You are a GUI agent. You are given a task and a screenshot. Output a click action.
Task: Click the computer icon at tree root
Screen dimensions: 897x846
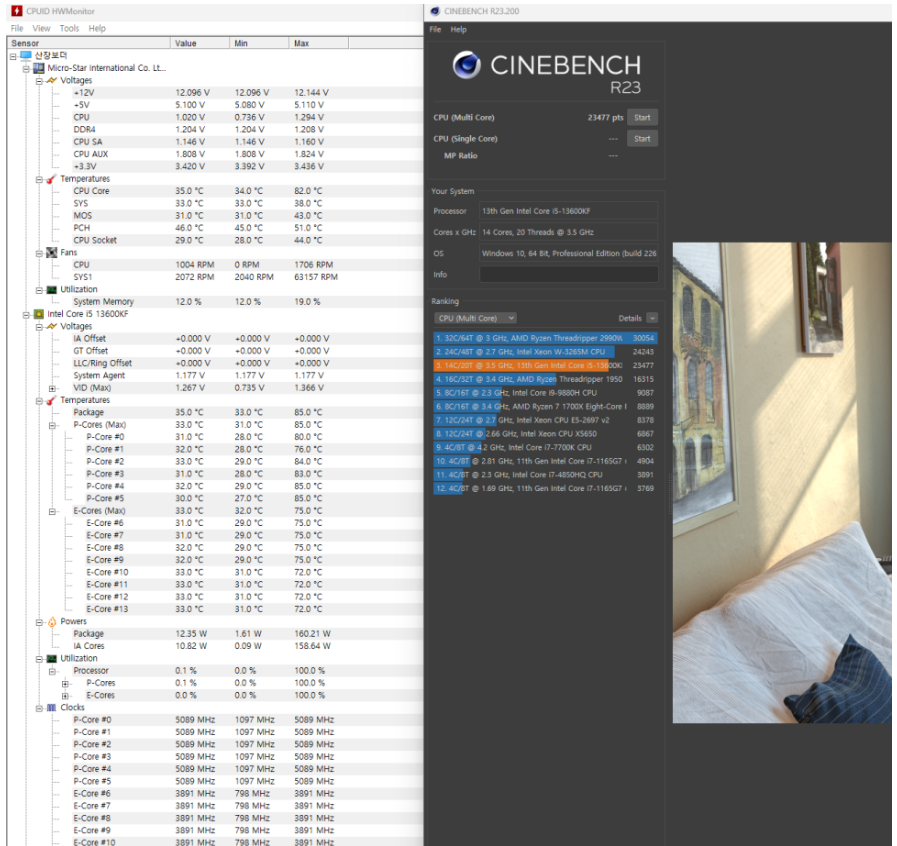point(26,55)
